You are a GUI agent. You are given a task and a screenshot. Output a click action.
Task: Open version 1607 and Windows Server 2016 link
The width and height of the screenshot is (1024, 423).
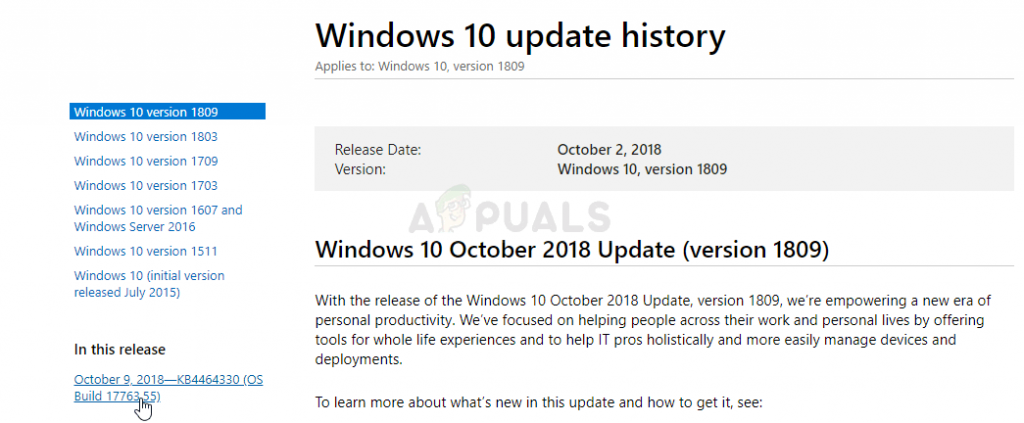coord(158,218)
